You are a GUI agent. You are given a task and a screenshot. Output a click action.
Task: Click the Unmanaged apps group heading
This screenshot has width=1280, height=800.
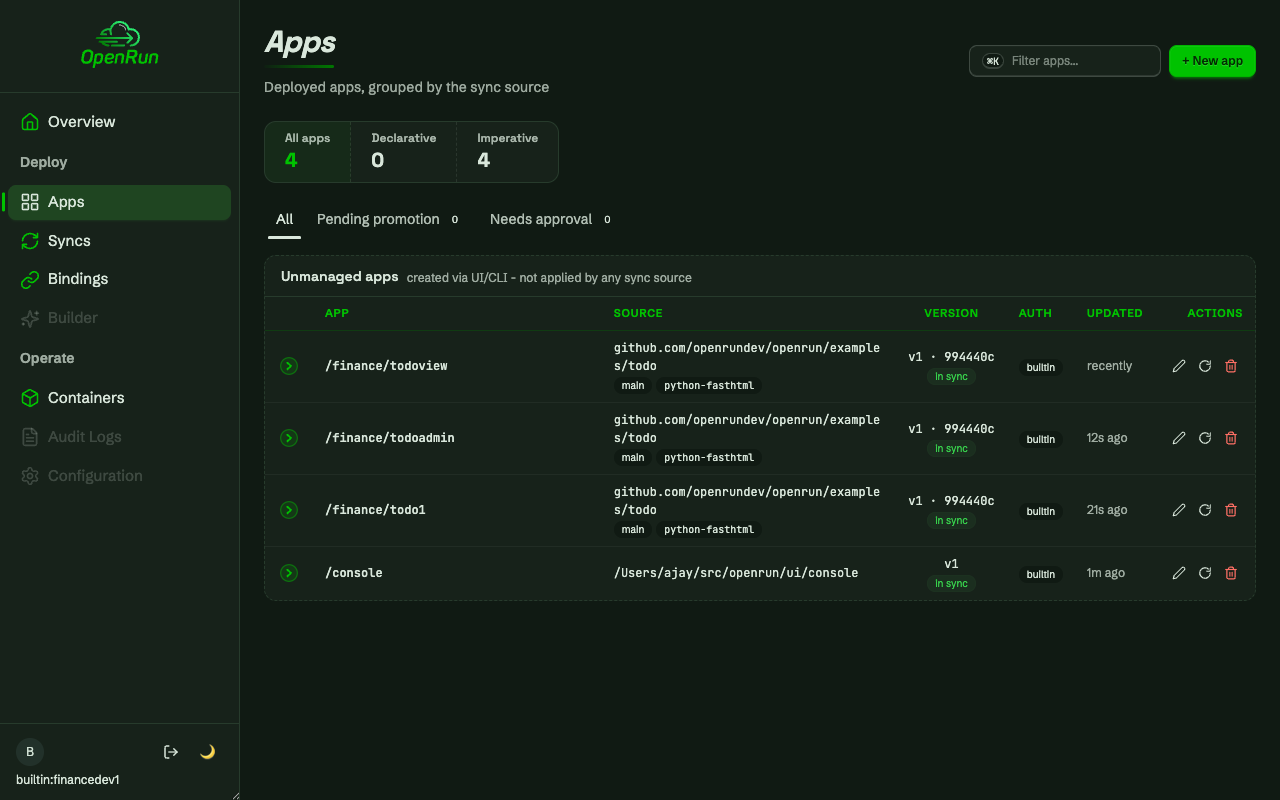[x=340, y=277]
